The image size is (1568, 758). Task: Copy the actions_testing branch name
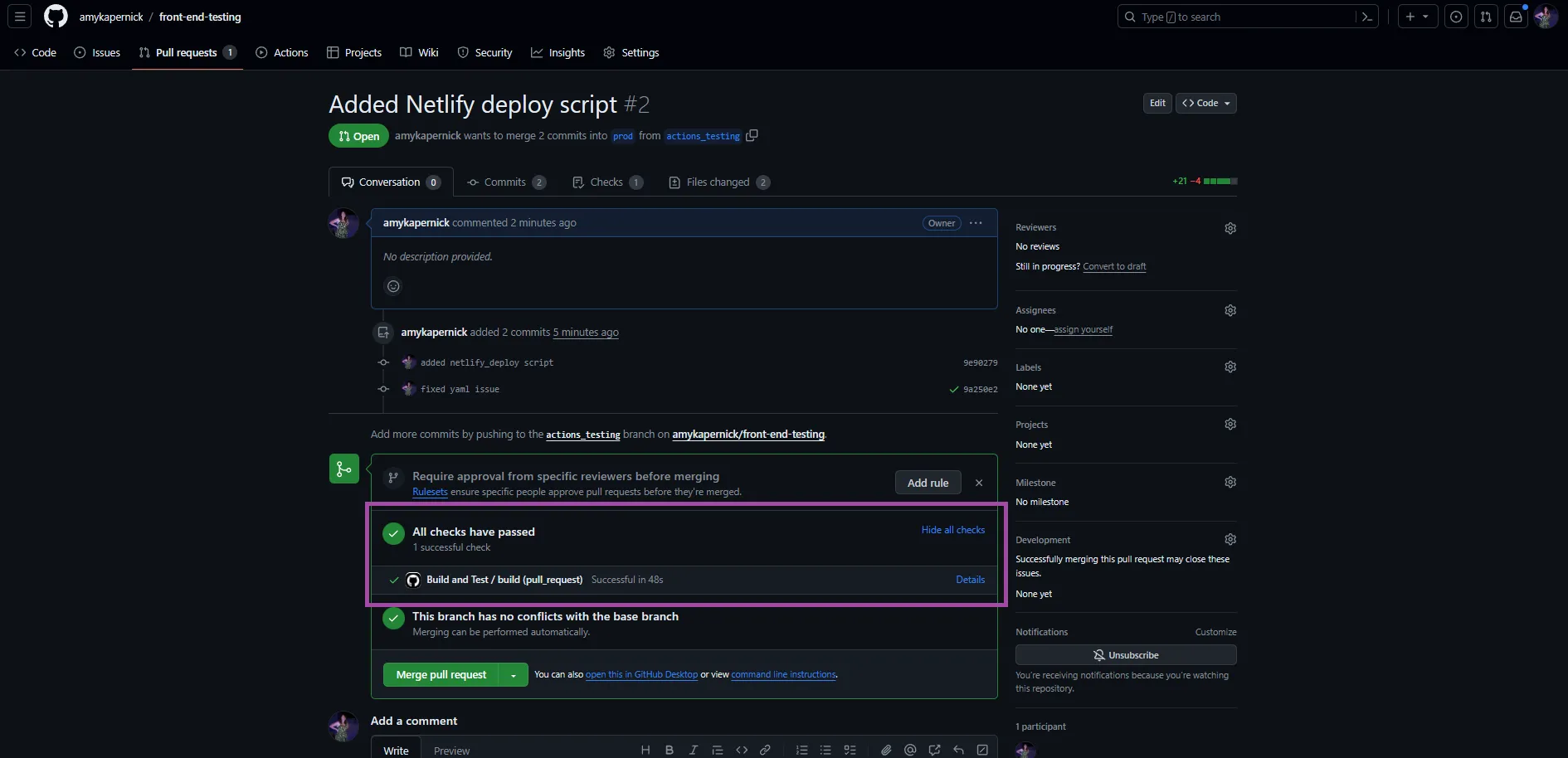tap(752, 136)
